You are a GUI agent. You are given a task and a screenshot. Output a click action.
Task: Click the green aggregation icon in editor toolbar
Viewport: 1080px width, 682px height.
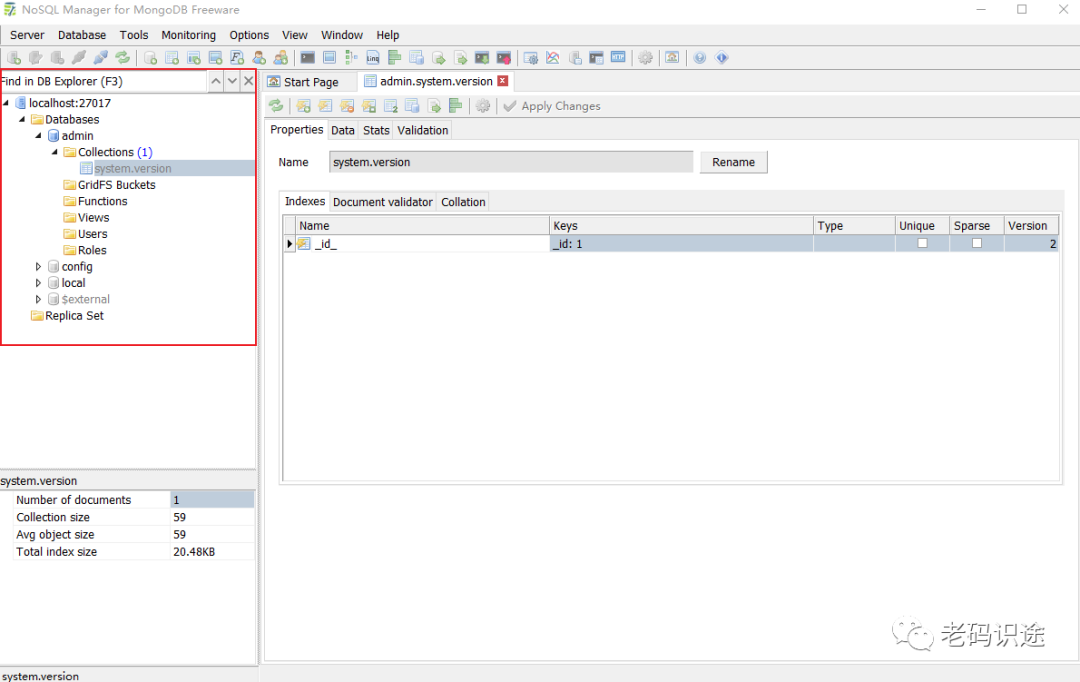(455, 106)
